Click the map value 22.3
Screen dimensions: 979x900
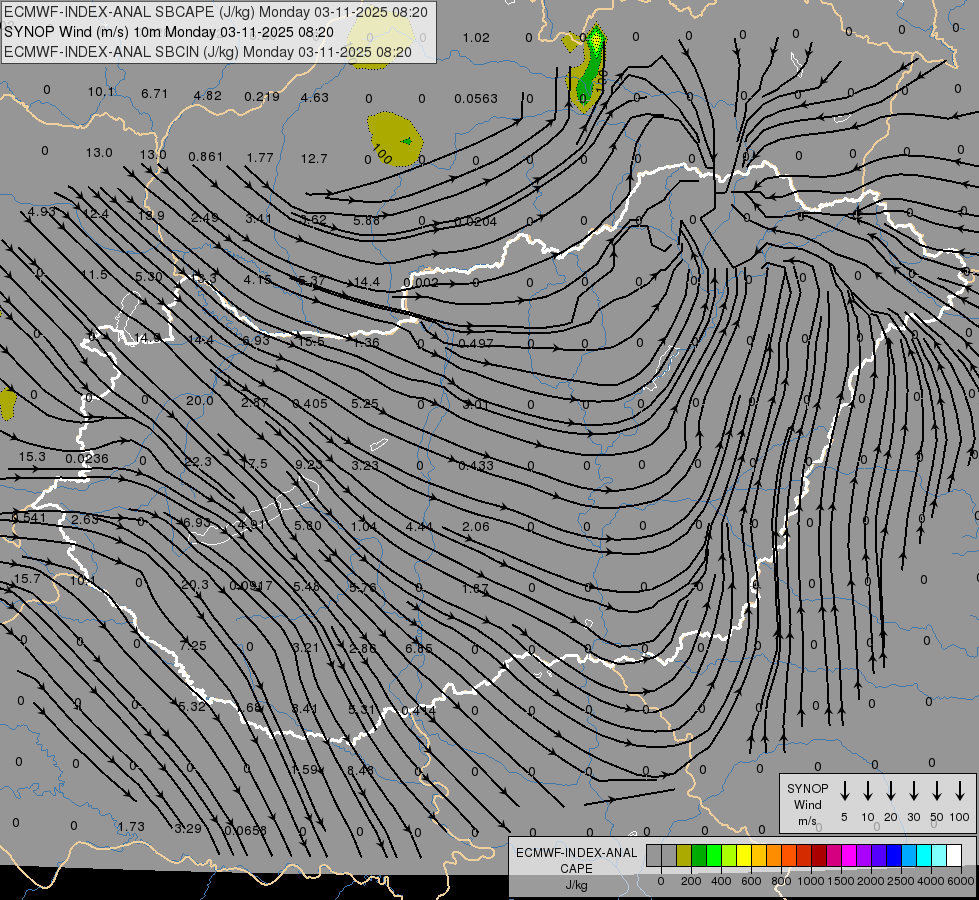point(199,462)
